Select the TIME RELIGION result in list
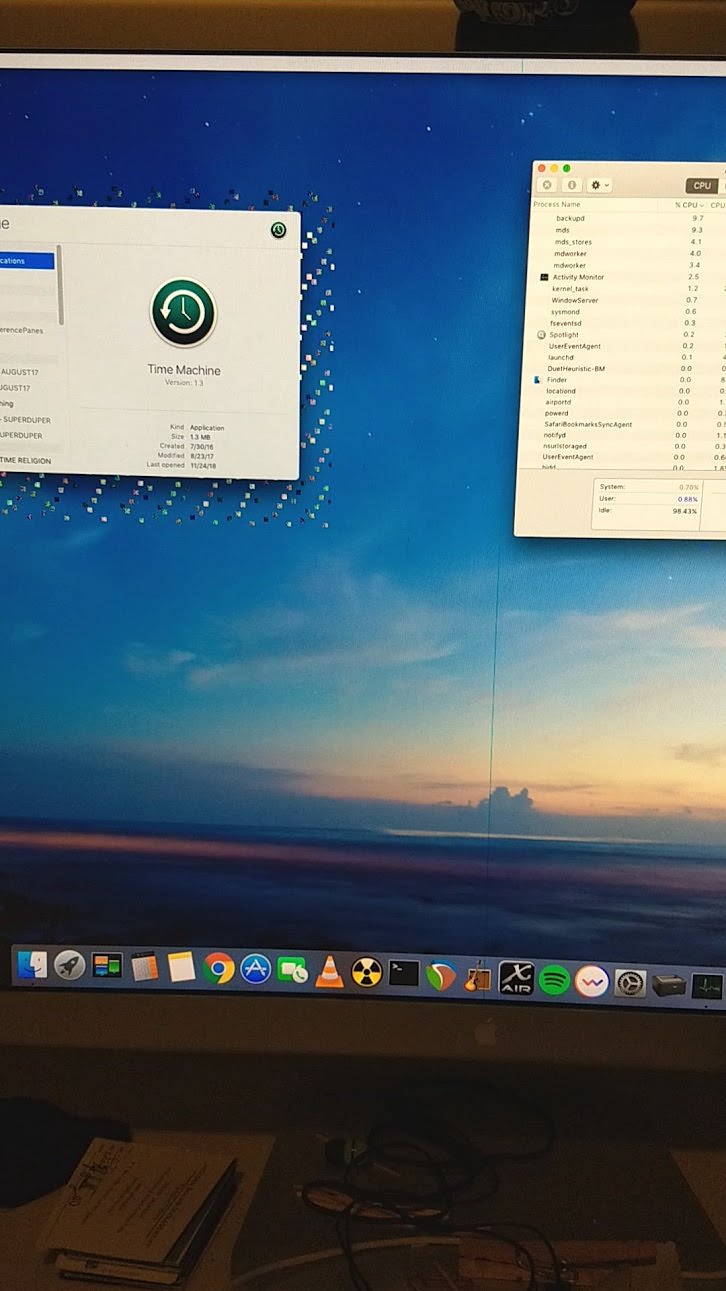The width and height of the screenshot is (726, 1291). pyautogui.click(x=26, y=460)
